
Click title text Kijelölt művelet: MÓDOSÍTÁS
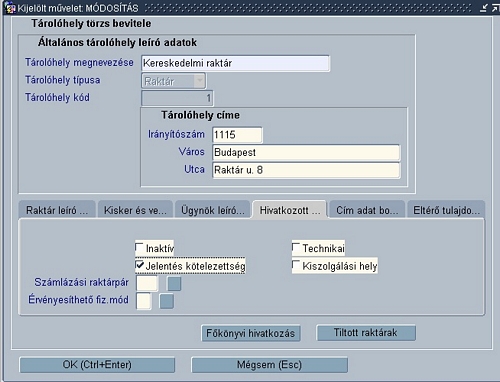[x=78, y=8]
